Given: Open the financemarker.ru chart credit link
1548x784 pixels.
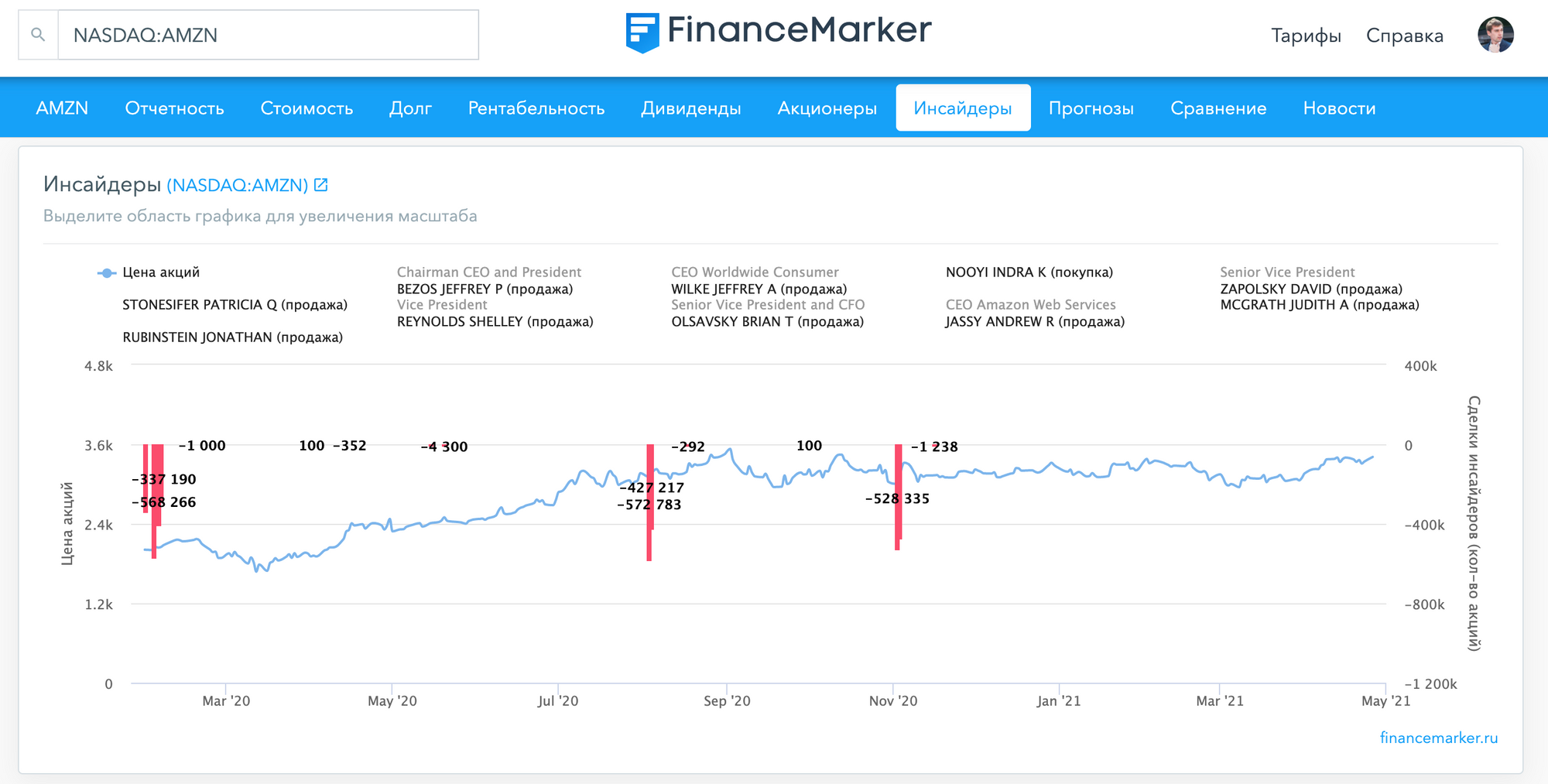Looking at the screenshot, I should tap(1439, 738).
